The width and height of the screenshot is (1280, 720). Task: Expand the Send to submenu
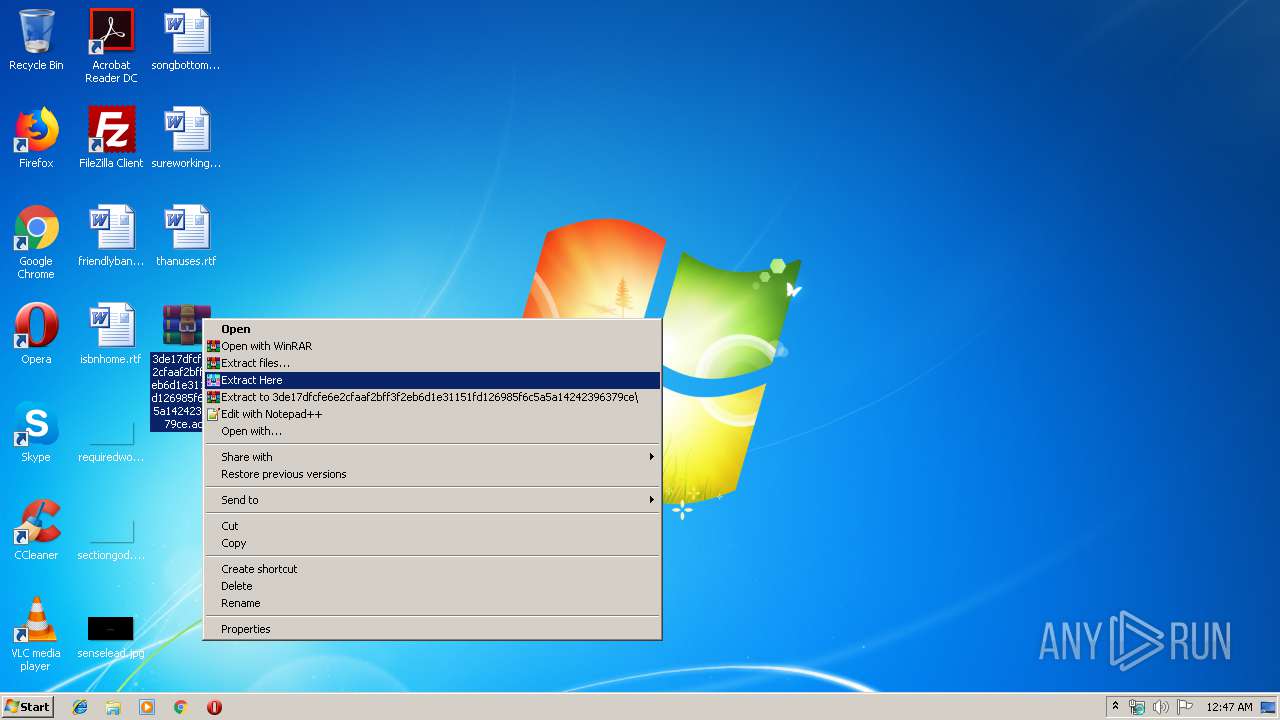(432, 500)
